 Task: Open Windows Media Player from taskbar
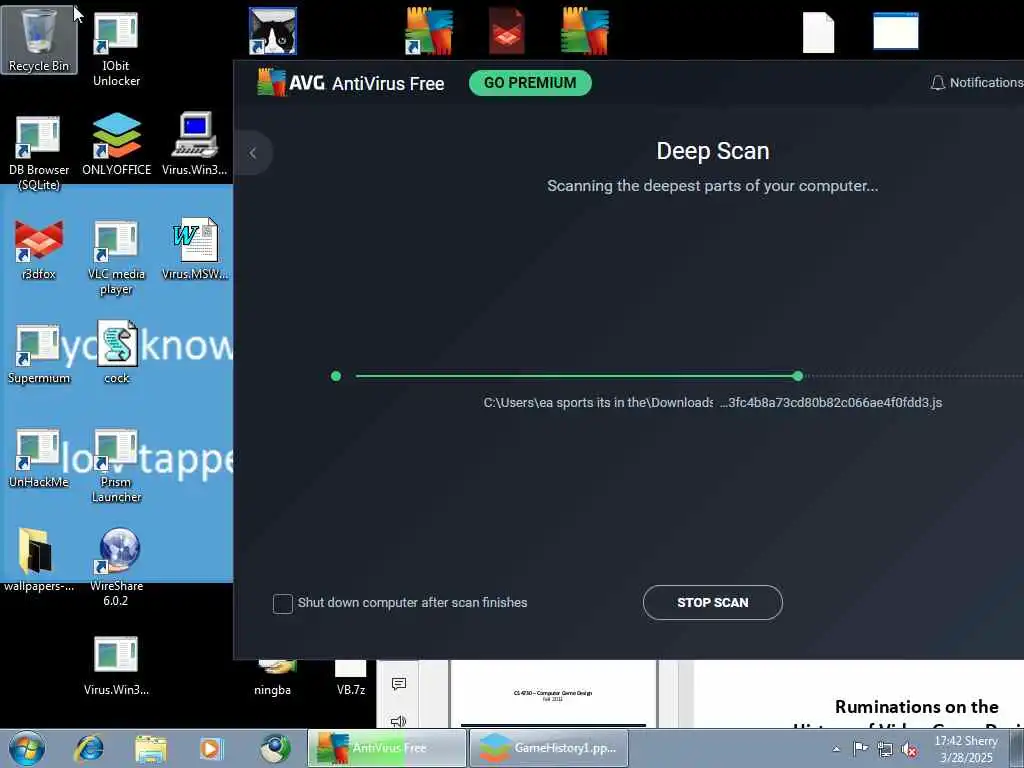tap(211, 748)
